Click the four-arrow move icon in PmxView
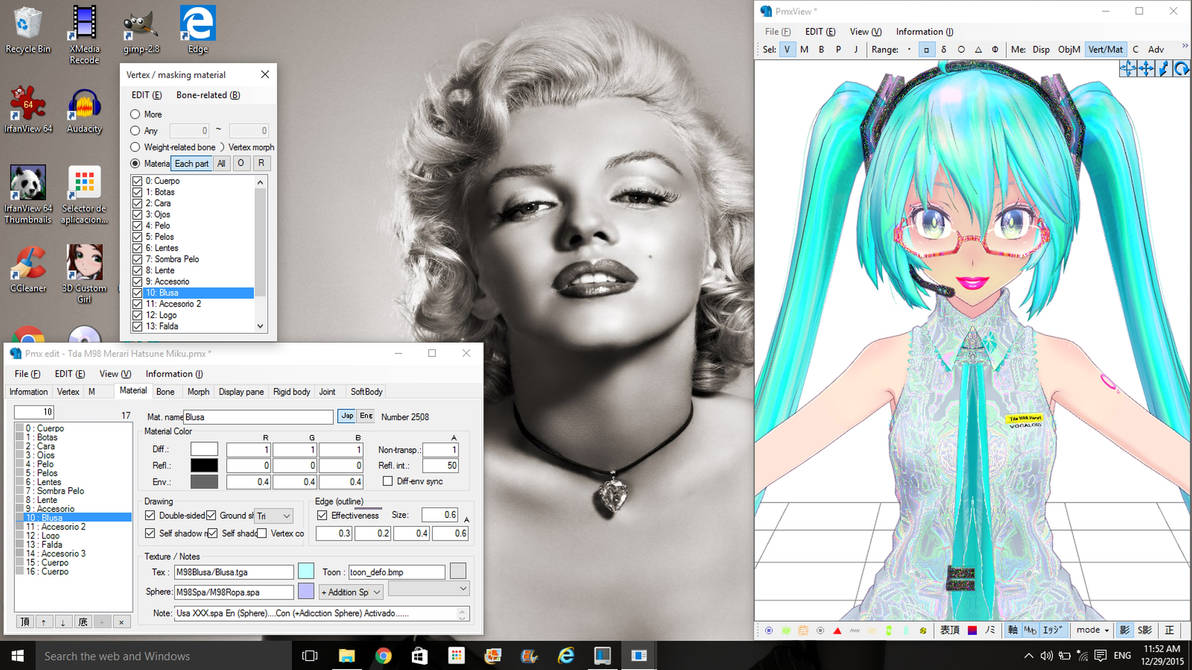1192x670 pixels. [x=1146, y=69]
